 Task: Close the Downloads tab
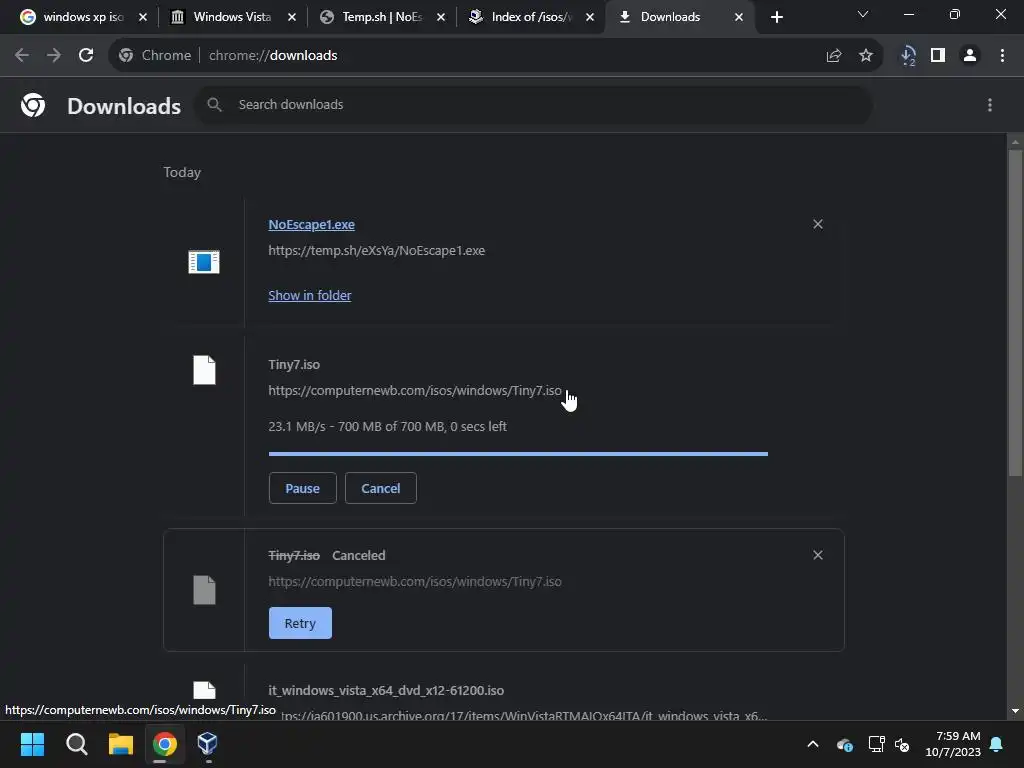tap(739, 18)
